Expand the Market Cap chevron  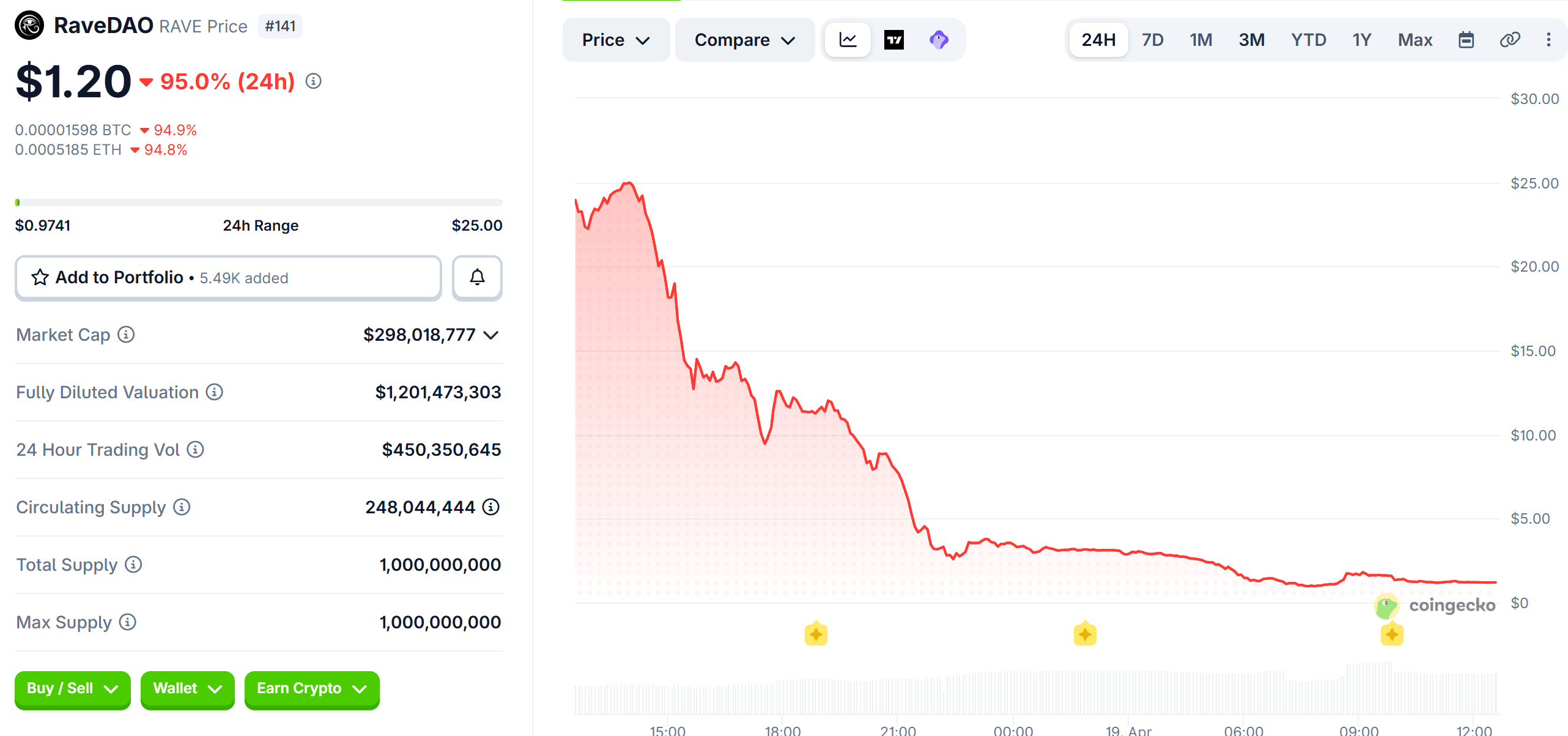click(491, 335)
